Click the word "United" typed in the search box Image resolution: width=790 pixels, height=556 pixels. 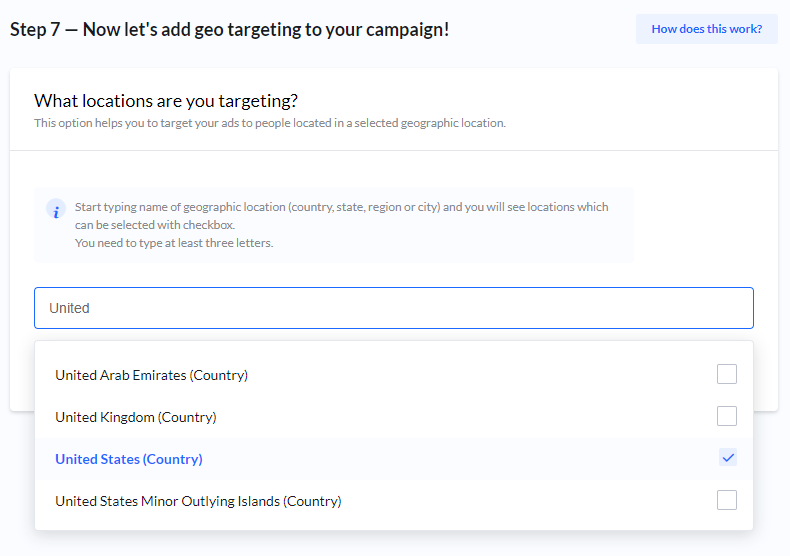coord(70,308)
